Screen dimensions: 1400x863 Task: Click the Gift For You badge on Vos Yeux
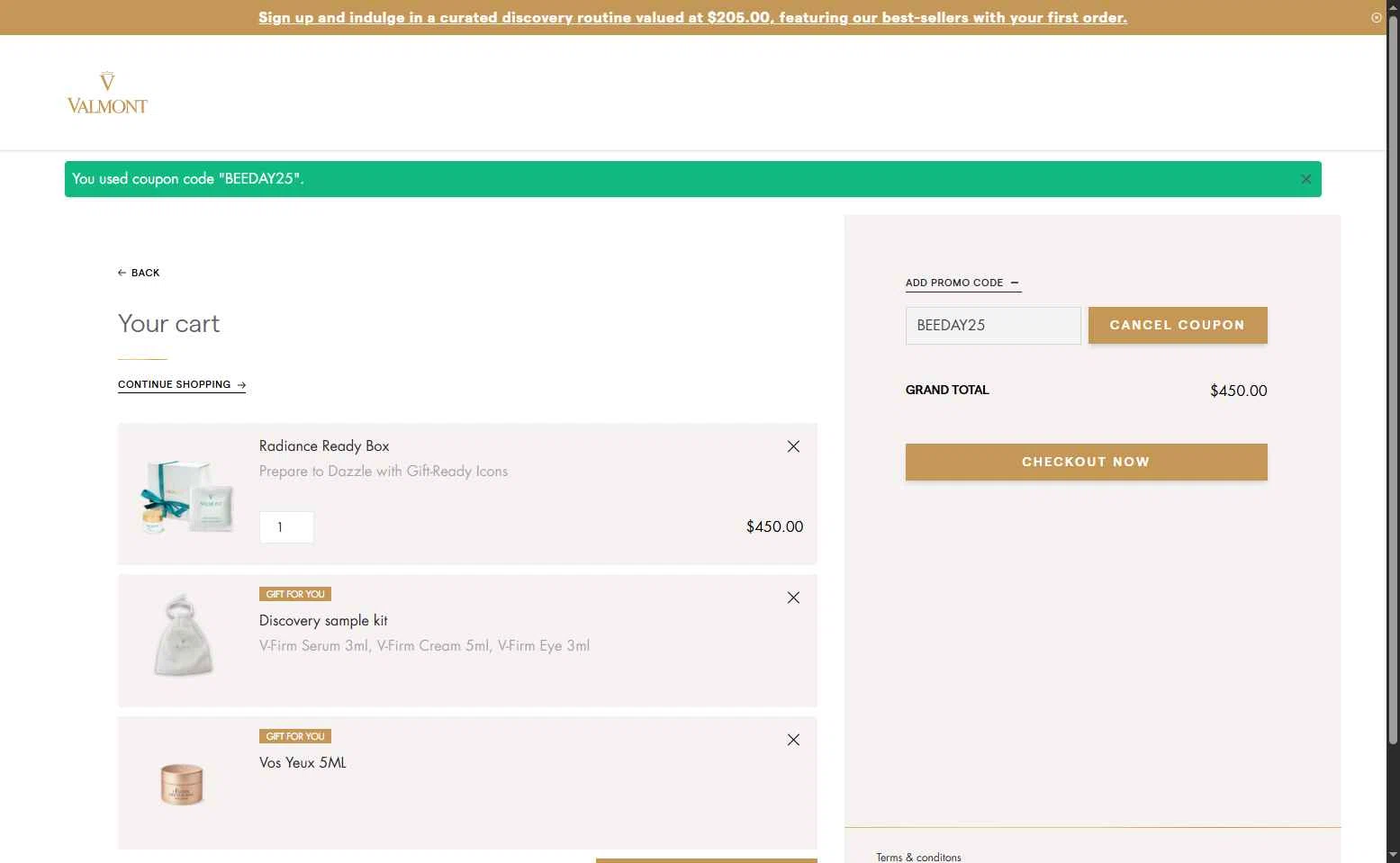(295, 736)
